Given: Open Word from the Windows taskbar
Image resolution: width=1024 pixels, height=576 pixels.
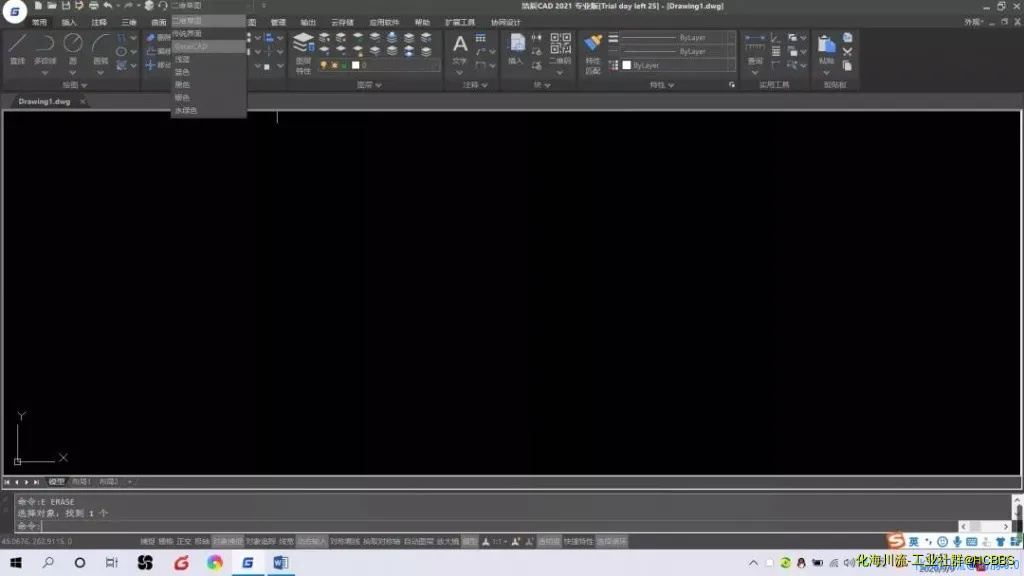Looking at the screenshot, I should pos(281,562).
